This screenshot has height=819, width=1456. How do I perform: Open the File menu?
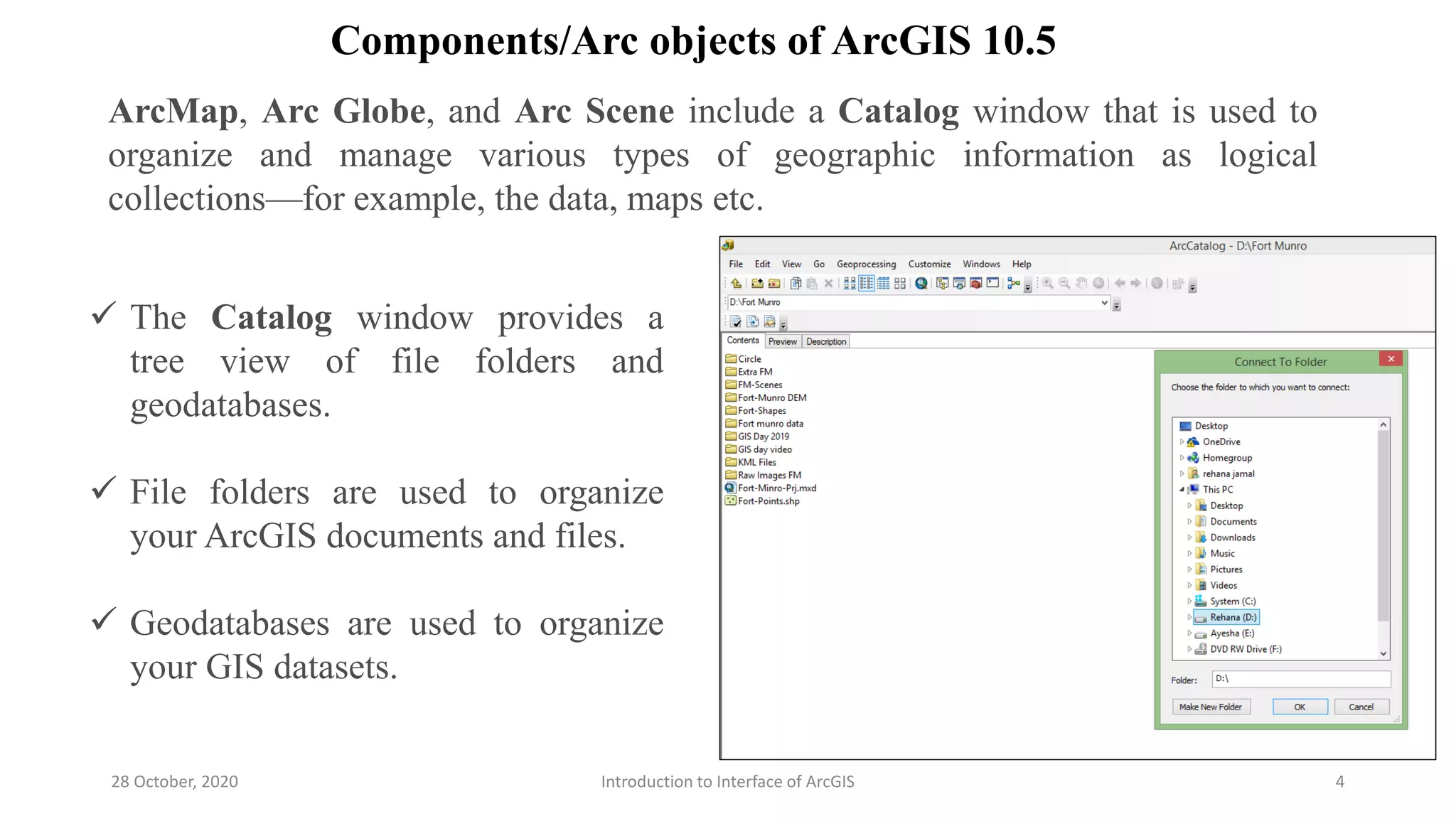(736, 264)
